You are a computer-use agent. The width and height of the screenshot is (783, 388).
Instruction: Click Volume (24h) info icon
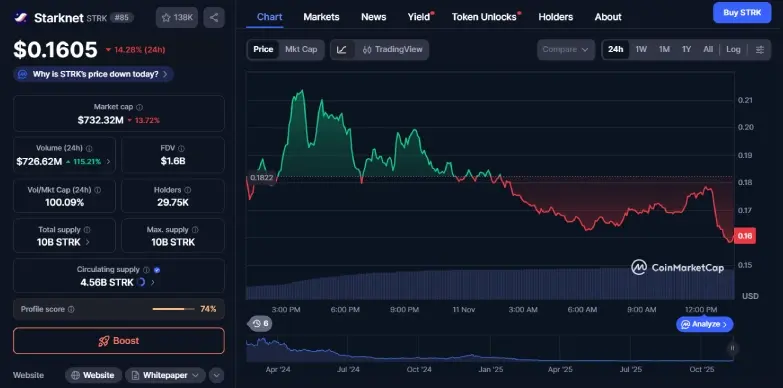coord(89,148)
